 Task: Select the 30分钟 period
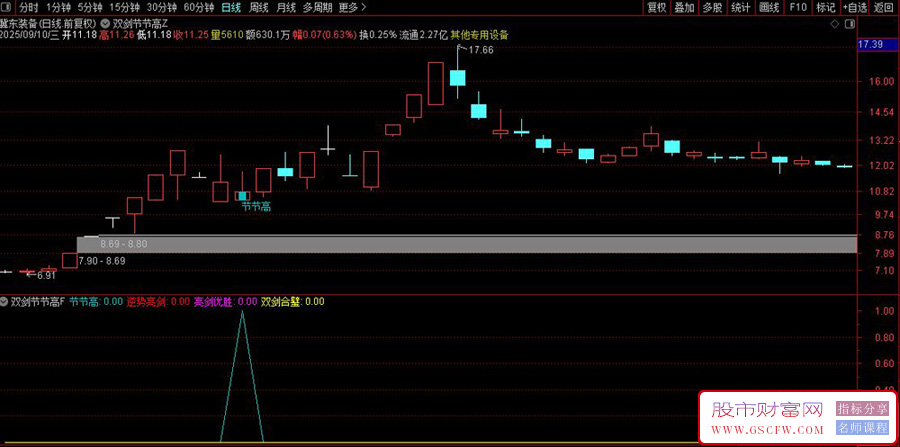click(161, 7)
